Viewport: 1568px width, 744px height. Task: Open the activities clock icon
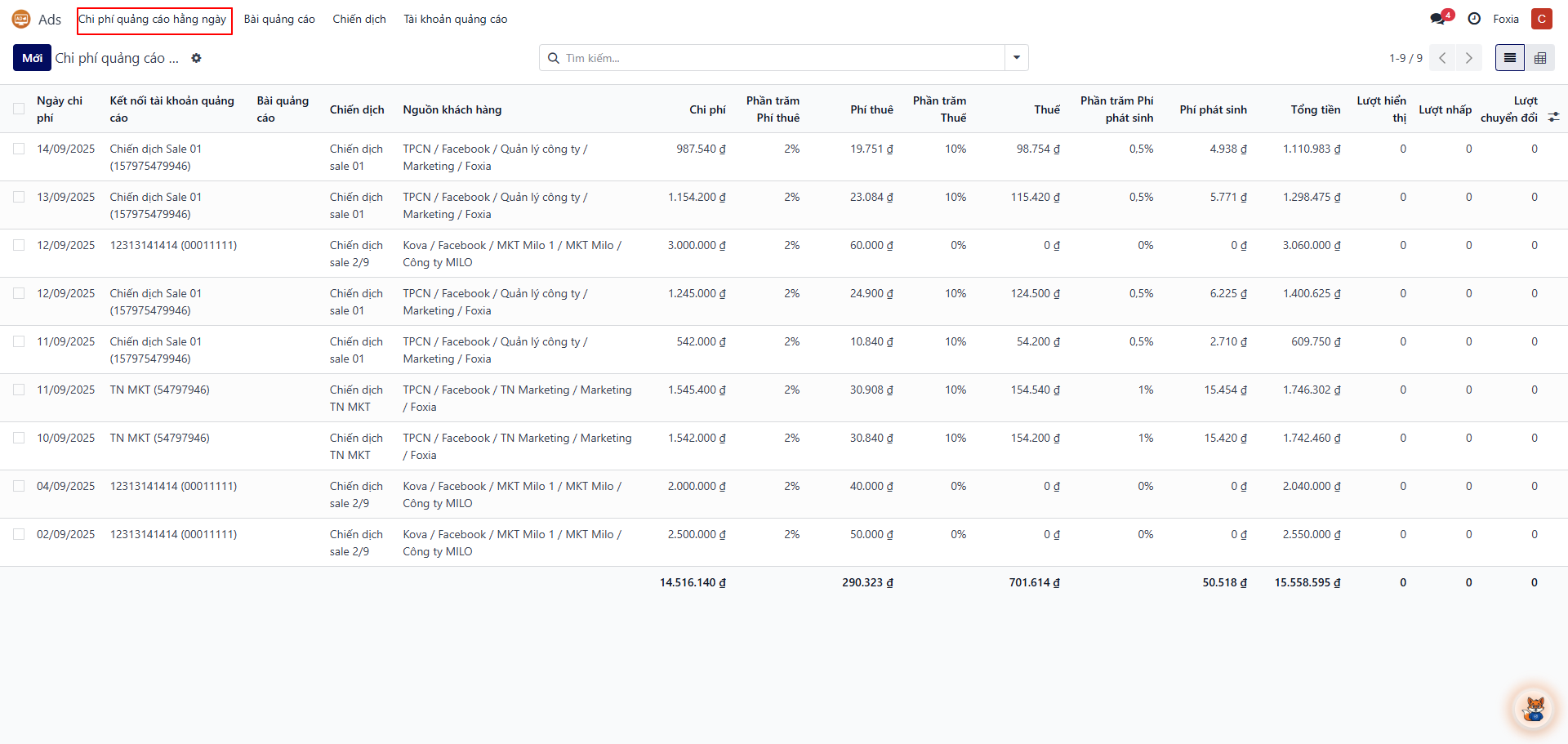pyautogui.click(x=1474, y=19)
